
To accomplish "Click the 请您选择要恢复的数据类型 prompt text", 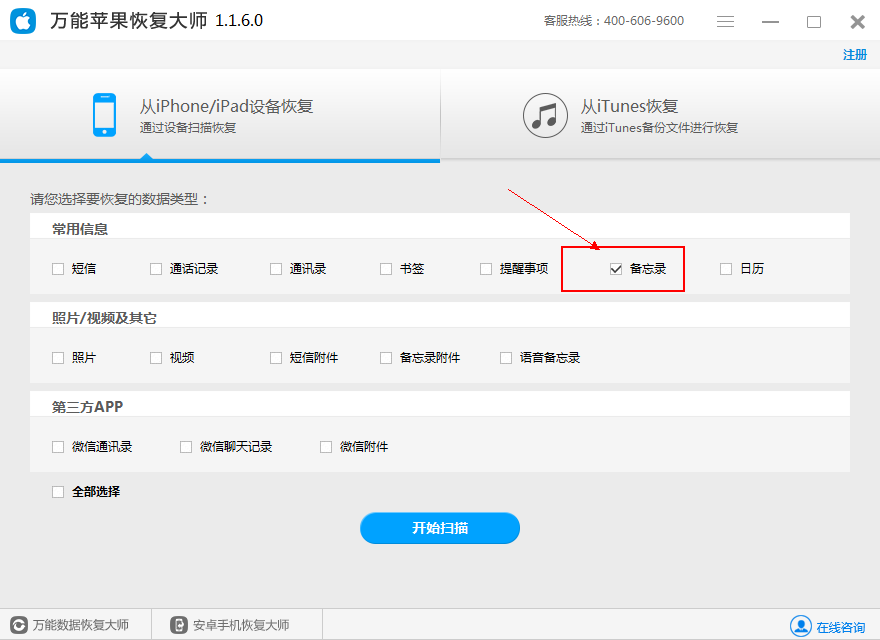I will click(119, 199).
